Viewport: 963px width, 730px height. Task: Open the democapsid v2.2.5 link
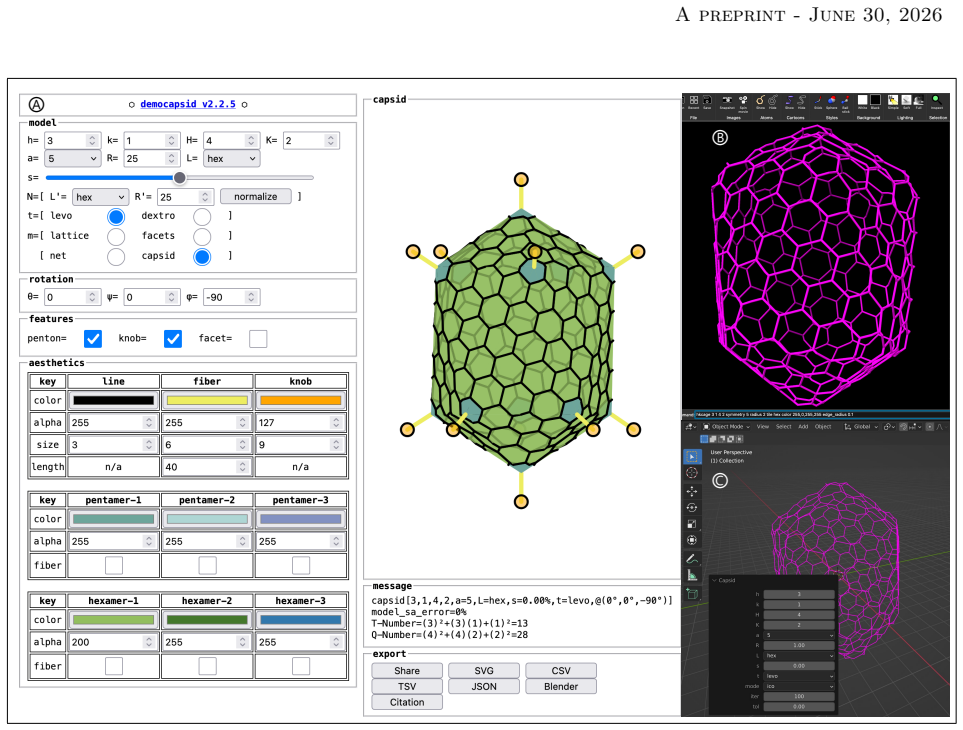click(188, 104)
